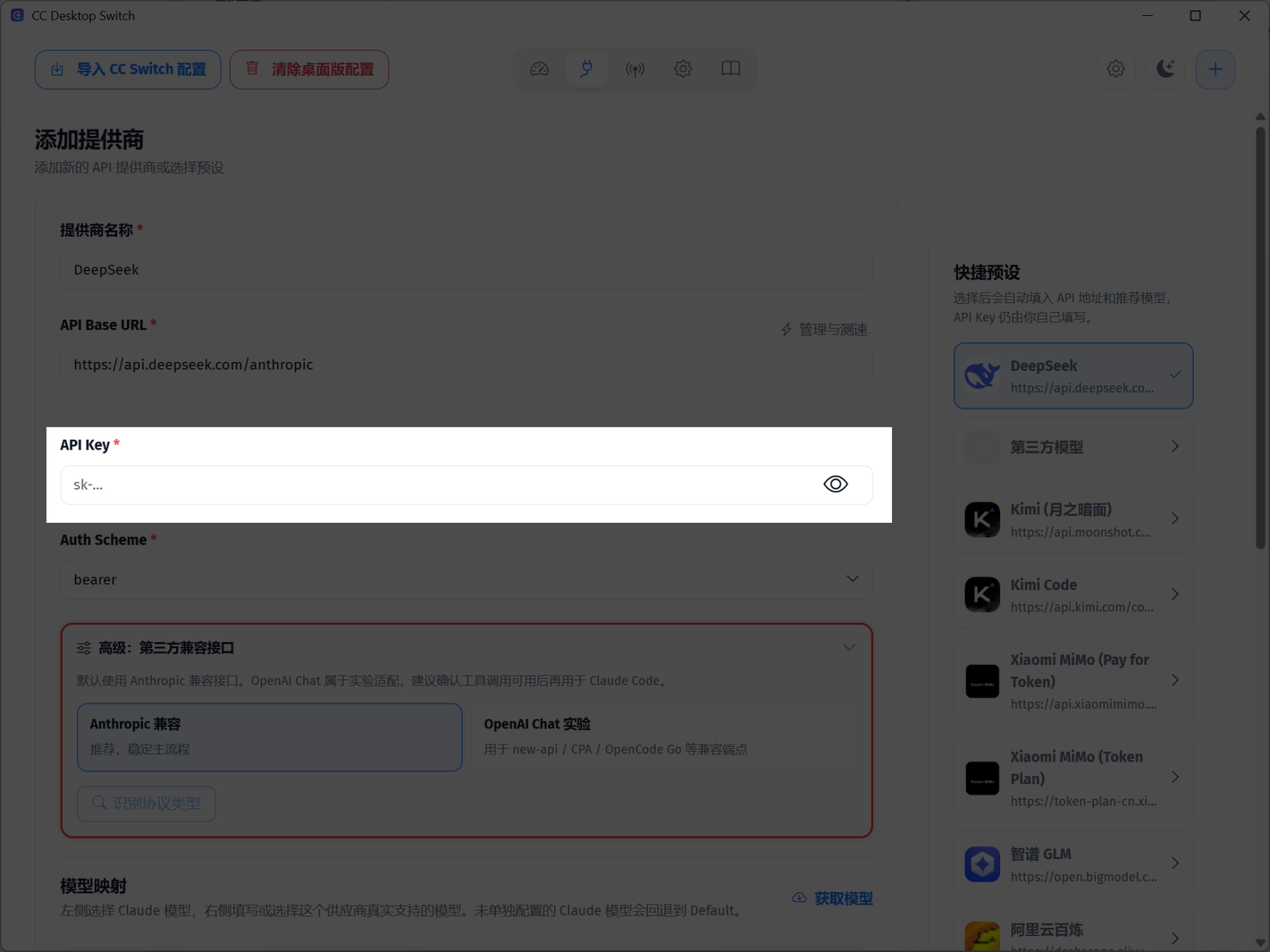Click the 模型映射 heading

point(94,886)
